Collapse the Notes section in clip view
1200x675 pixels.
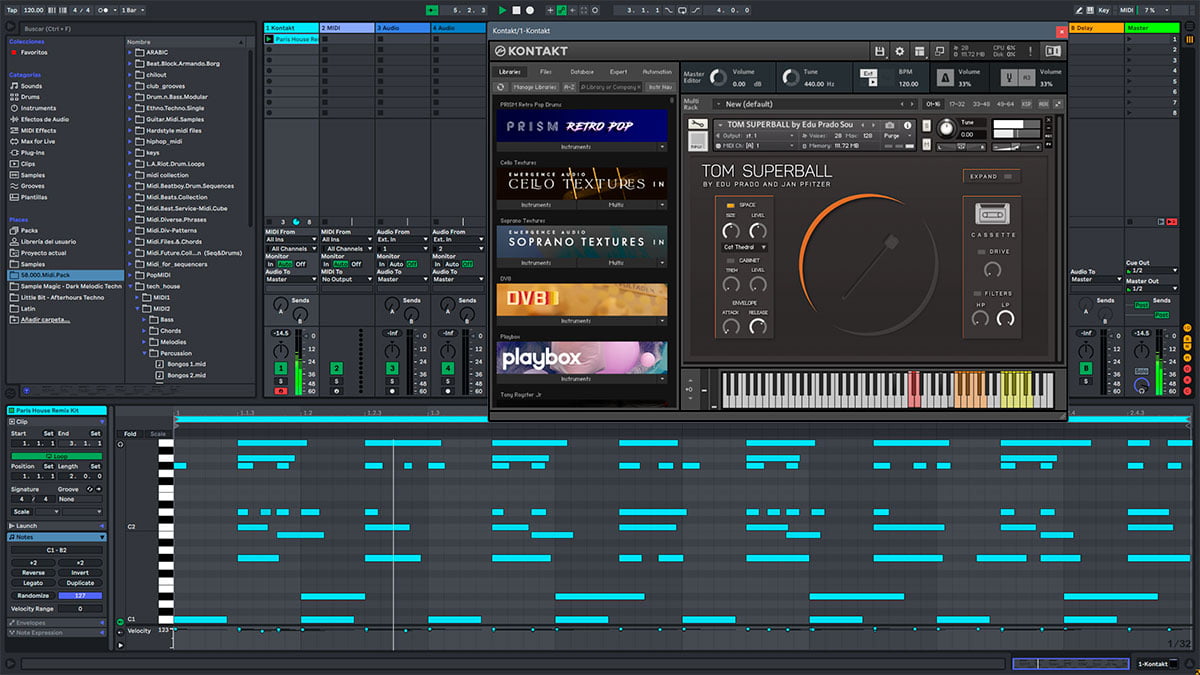pos(101,537)
